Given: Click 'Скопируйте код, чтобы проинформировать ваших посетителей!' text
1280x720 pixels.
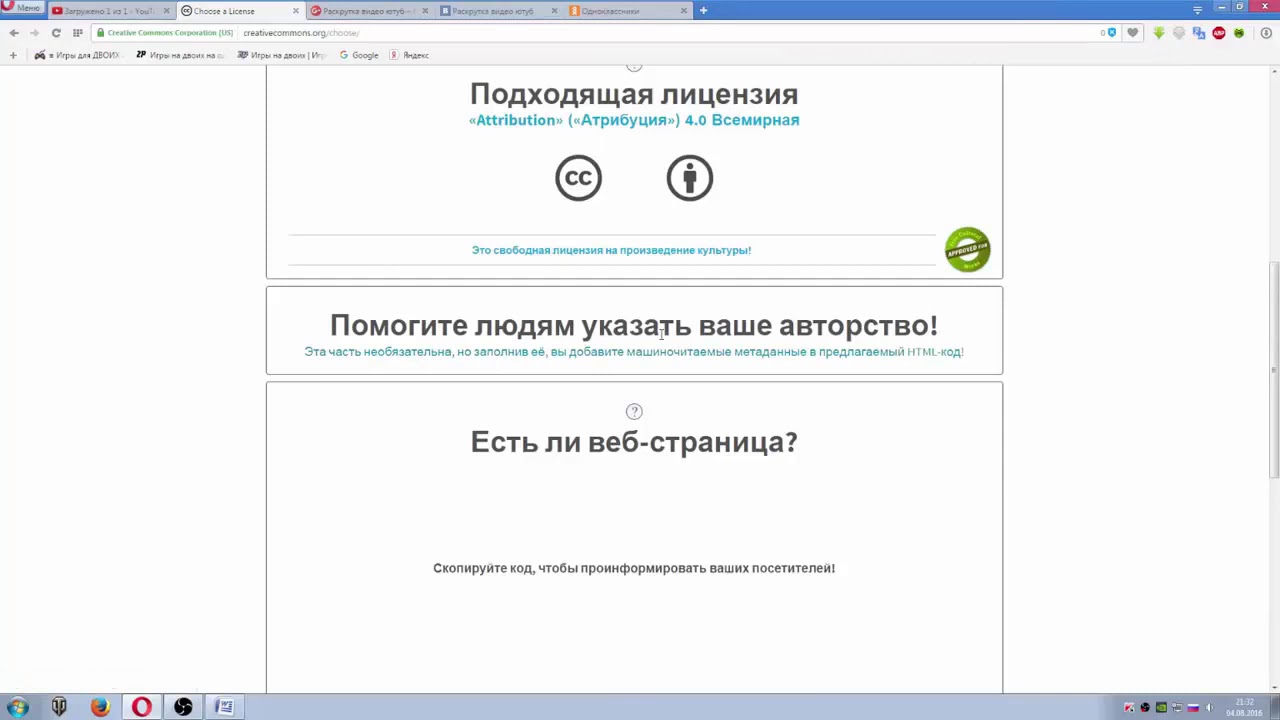Looking at the screenshot, I should click(634, 568).
